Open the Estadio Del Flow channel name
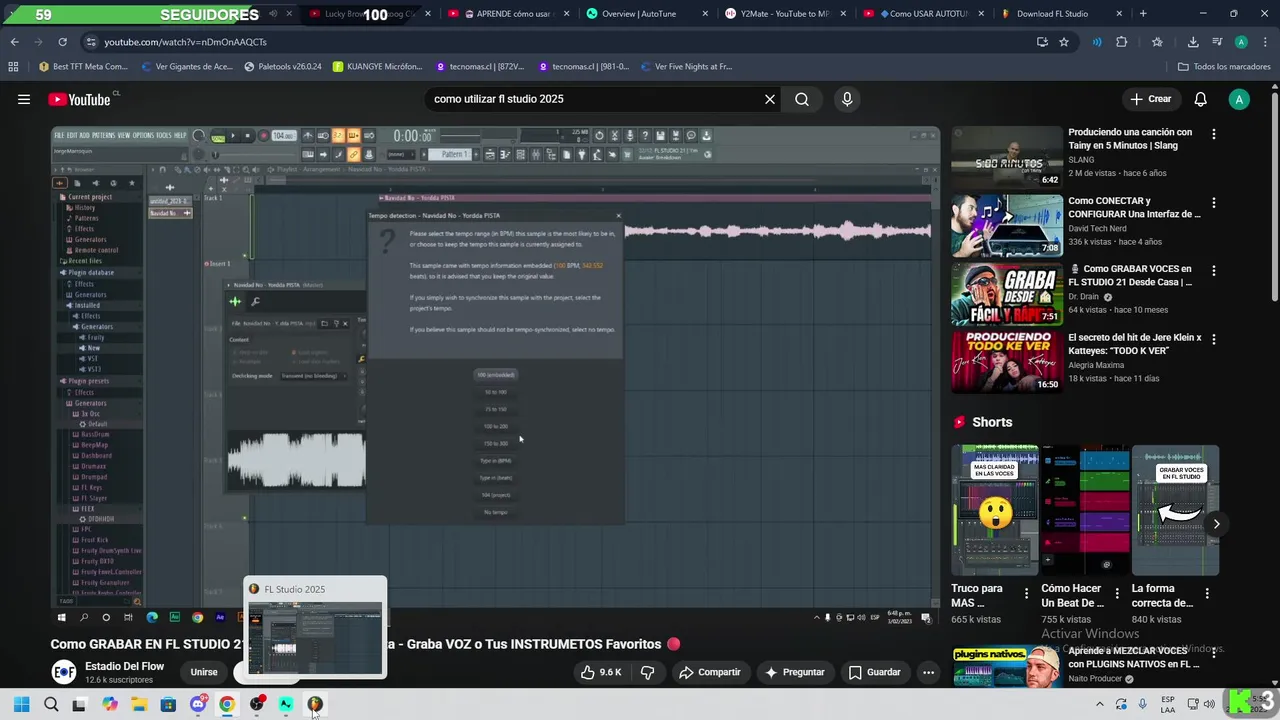The height and width of the screenshot is (720, 1280). click(x=124, y=666)
